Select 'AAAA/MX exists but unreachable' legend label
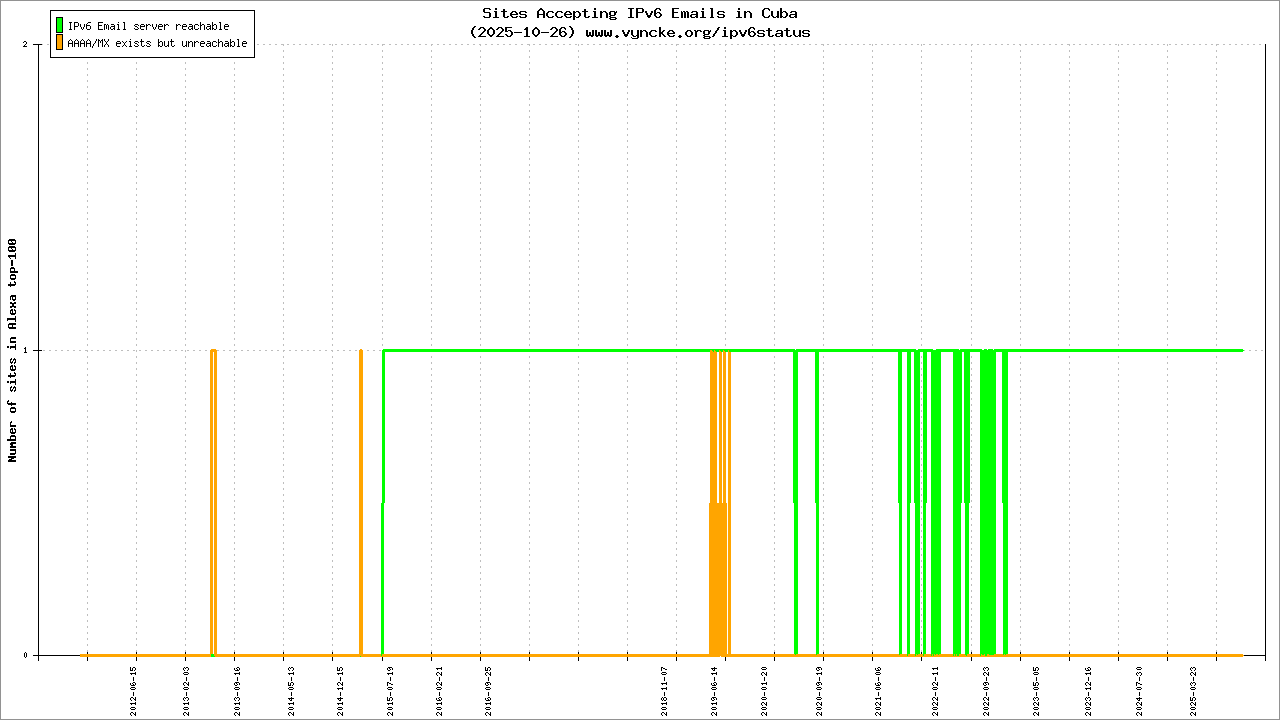The image size is (1280, 720). pyautogui.click(x=157, y=44)
